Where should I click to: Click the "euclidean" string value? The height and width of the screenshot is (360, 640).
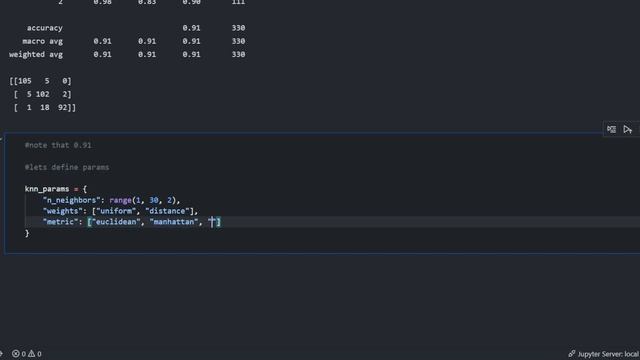click(x=116, y=222)
